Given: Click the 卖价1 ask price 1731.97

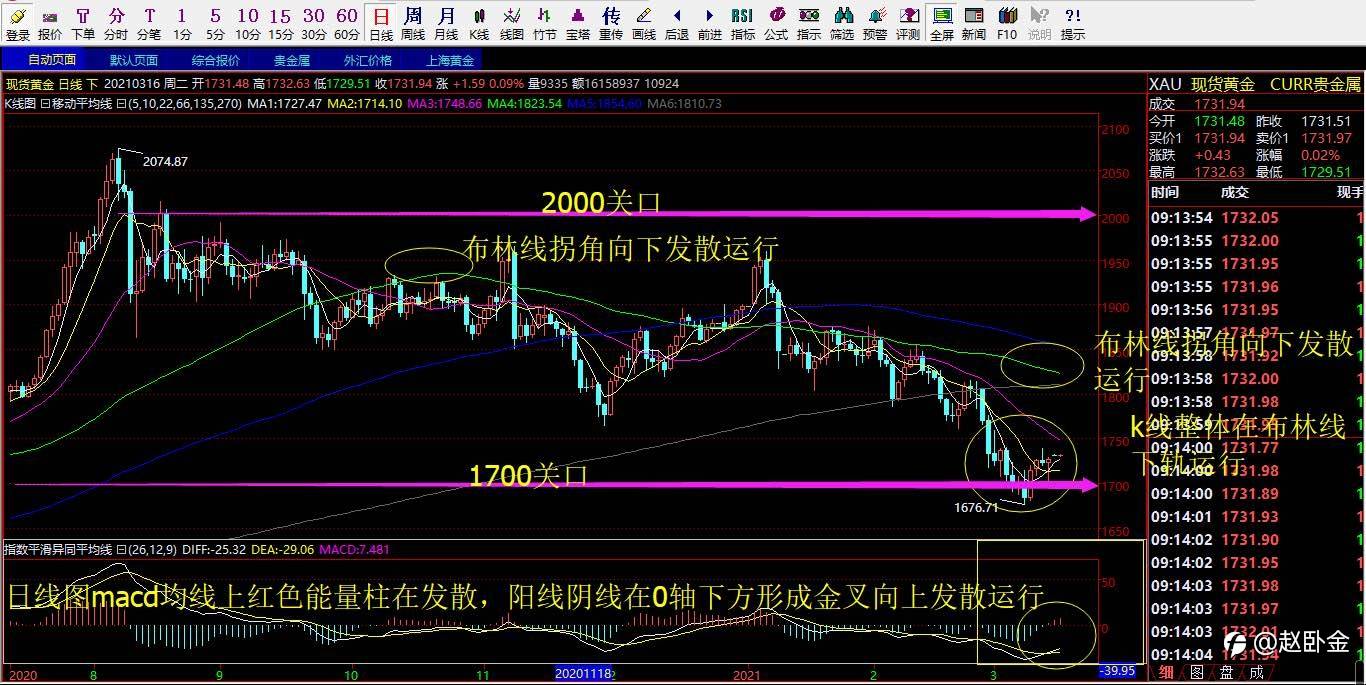Looking at the screenshot, I should (x=1327, y=138).
